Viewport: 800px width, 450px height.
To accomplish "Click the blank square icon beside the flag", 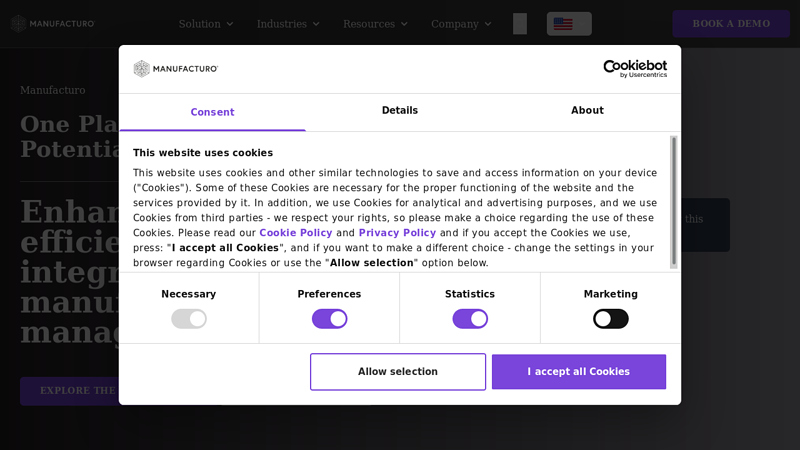I will click(x=520, y=24).
